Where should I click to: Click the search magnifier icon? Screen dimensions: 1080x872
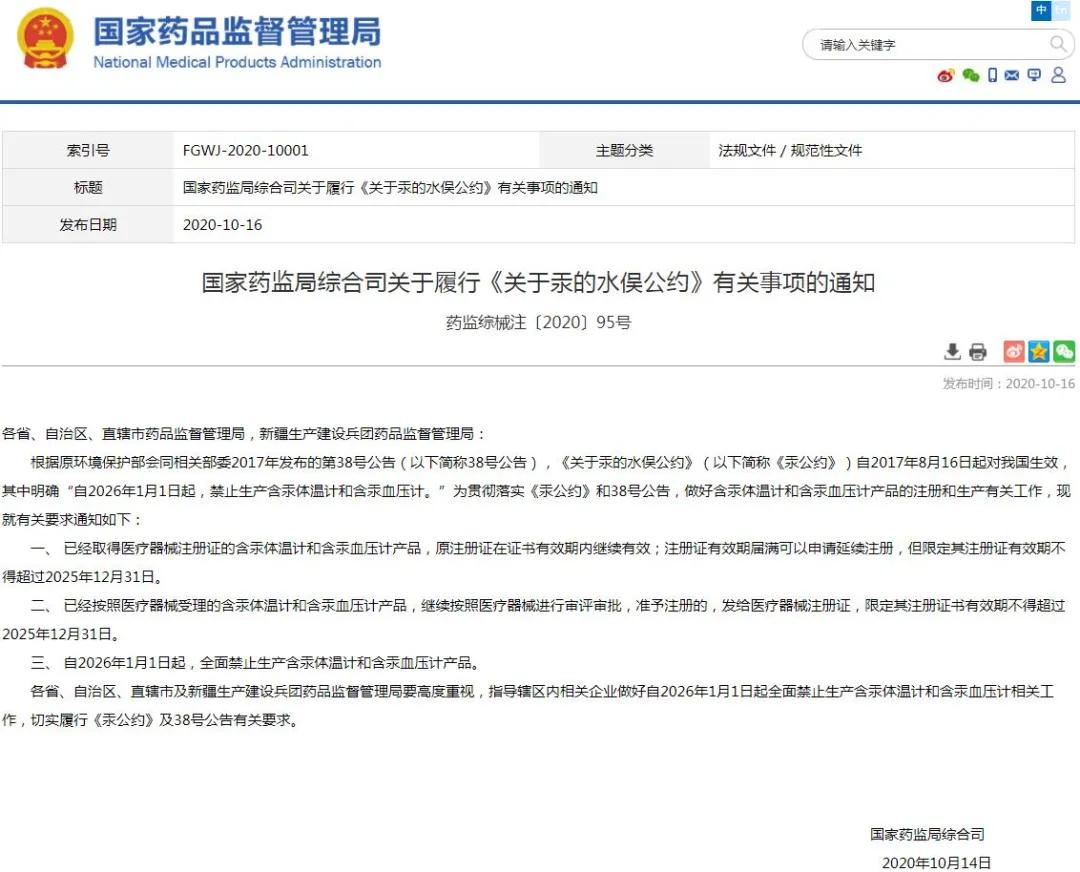tap(1058, 44)
